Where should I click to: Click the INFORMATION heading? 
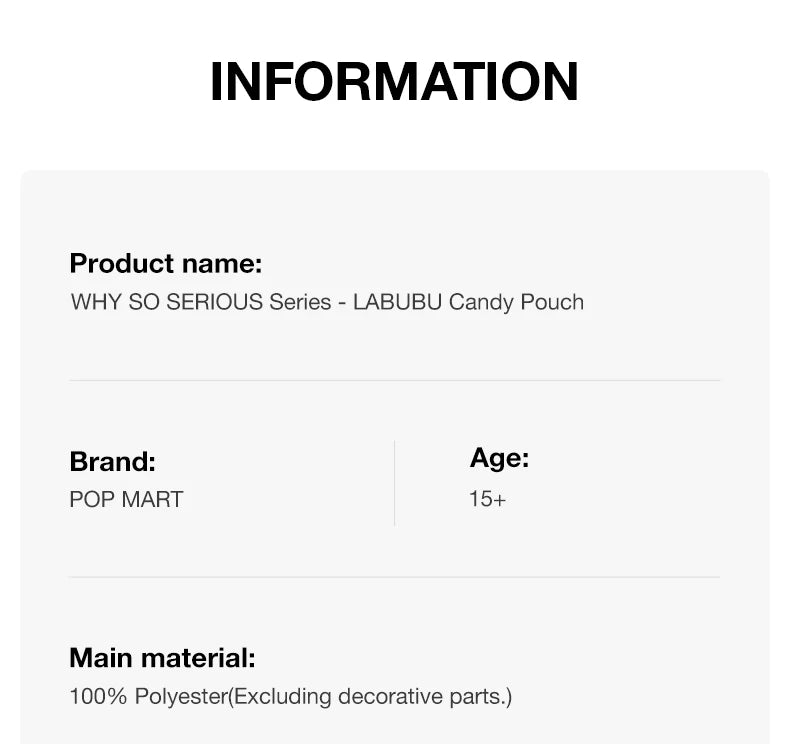pos(394,82)
